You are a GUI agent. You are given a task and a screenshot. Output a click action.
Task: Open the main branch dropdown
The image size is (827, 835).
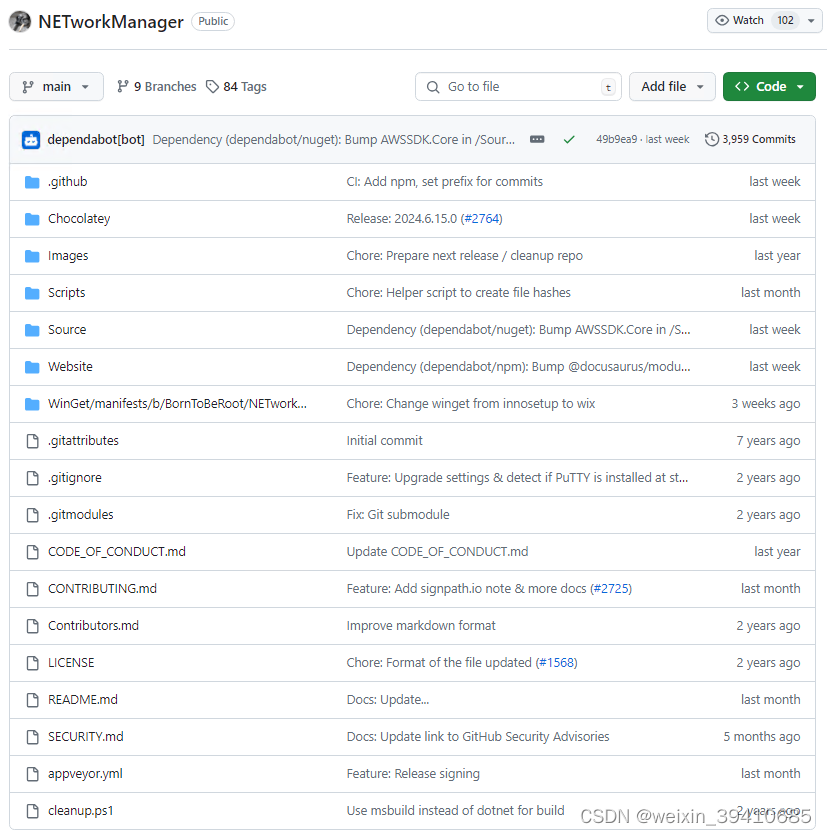[56, 87]
